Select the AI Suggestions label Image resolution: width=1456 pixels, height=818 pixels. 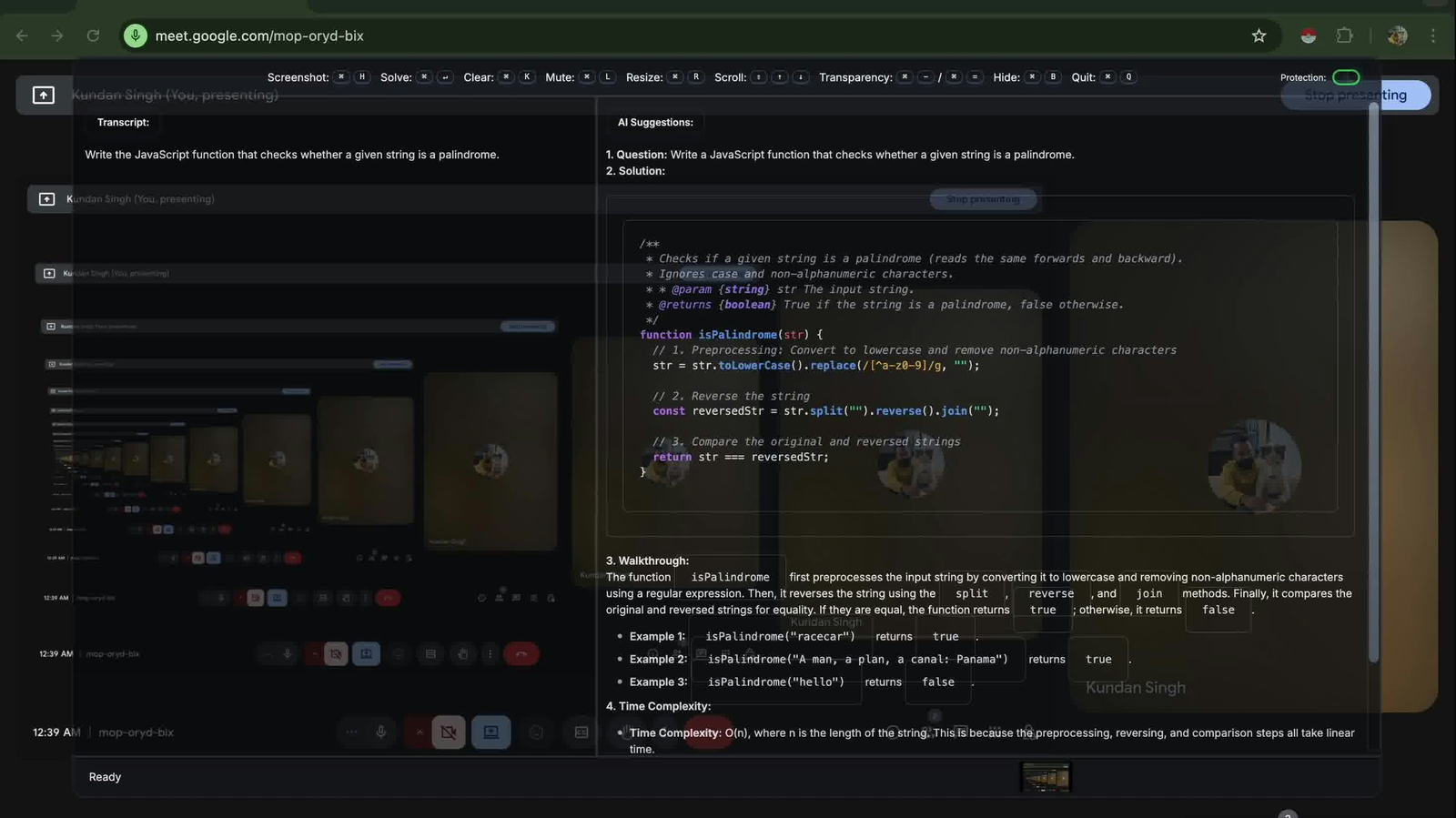[655, 122]
